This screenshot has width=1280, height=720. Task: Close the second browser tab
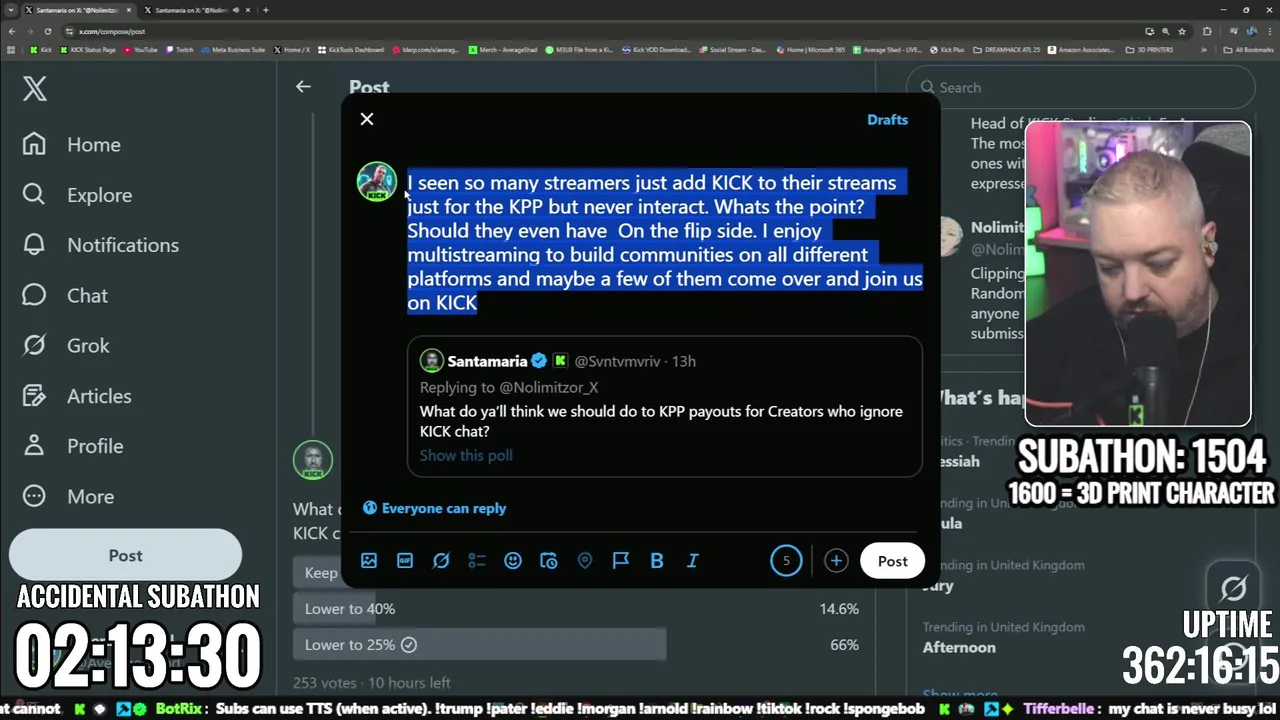tap(250, 10)
